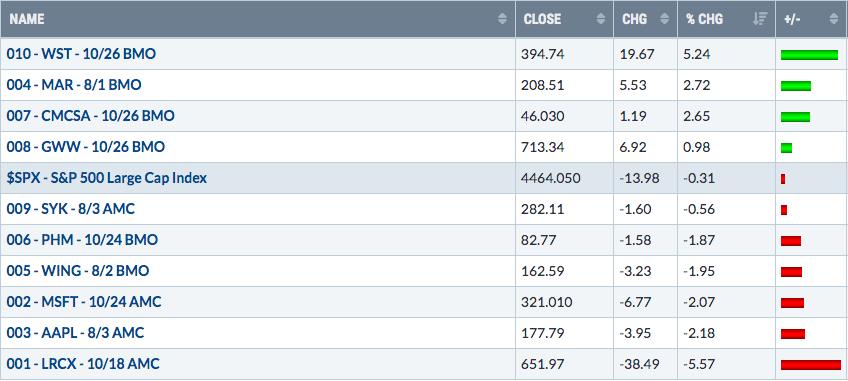848x381 pixels.
Task: Open 010 - WST - 10/26 BMO link
Action: tap(81, 54)
